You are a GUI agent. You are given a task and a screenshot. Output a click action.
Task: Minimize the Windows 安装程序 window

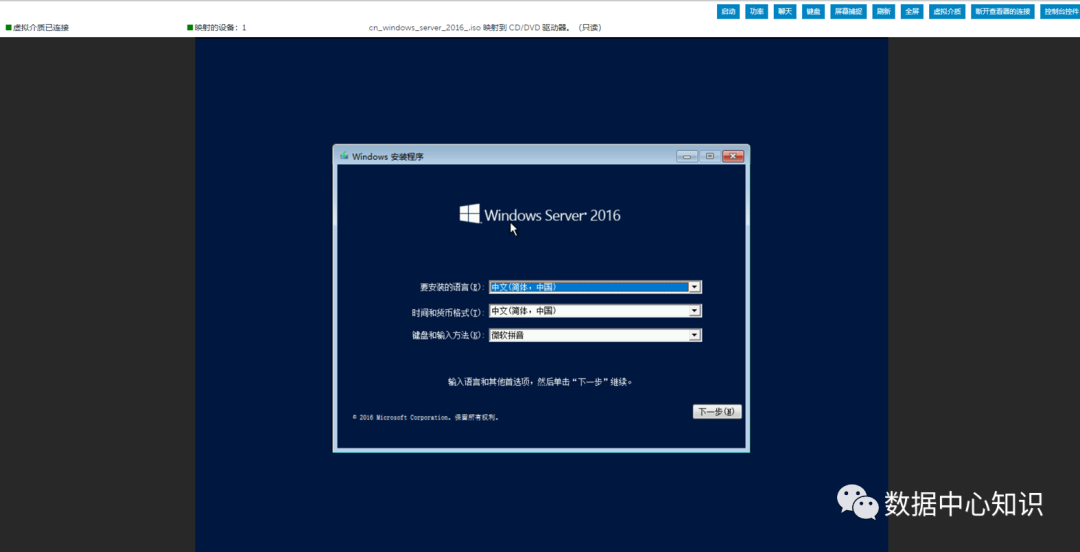click(687, 156)
